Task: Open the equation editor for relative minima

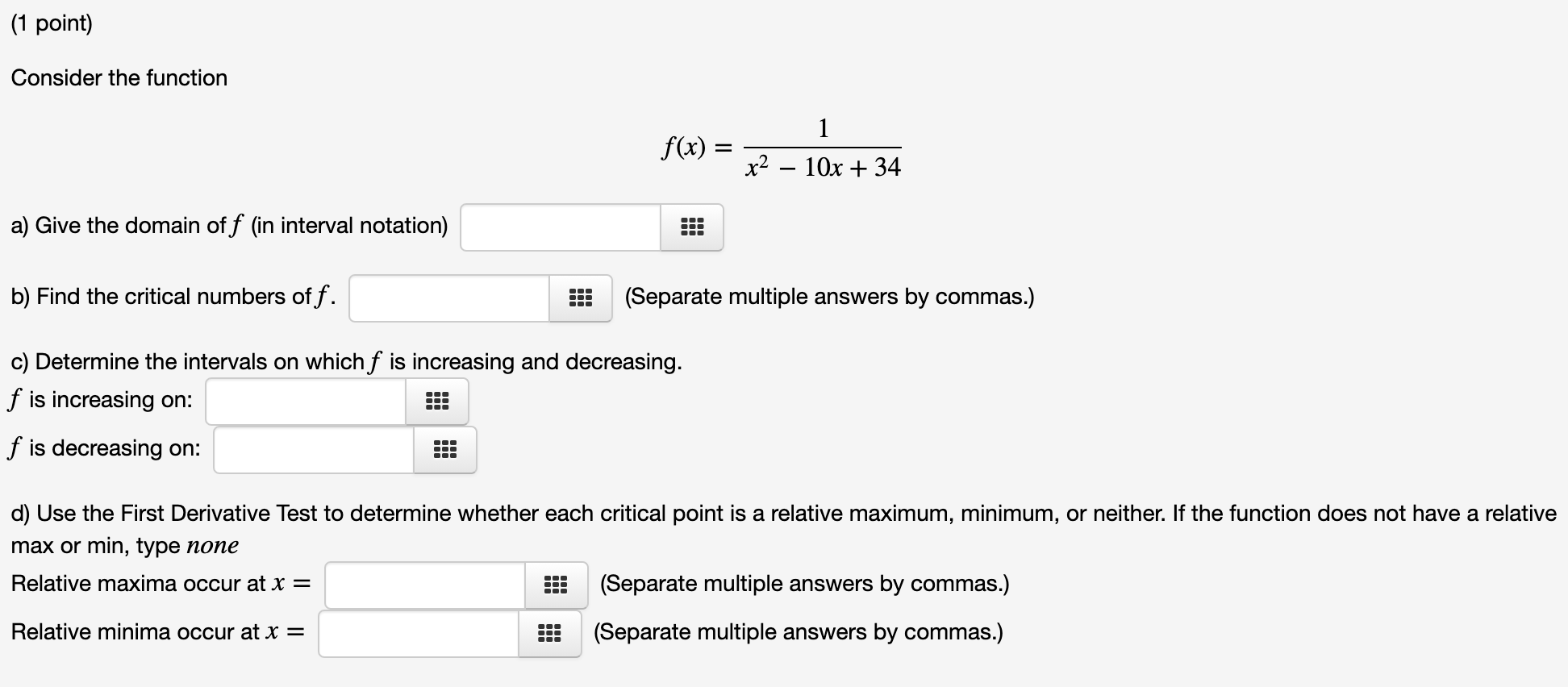Action: pos(549,633)
